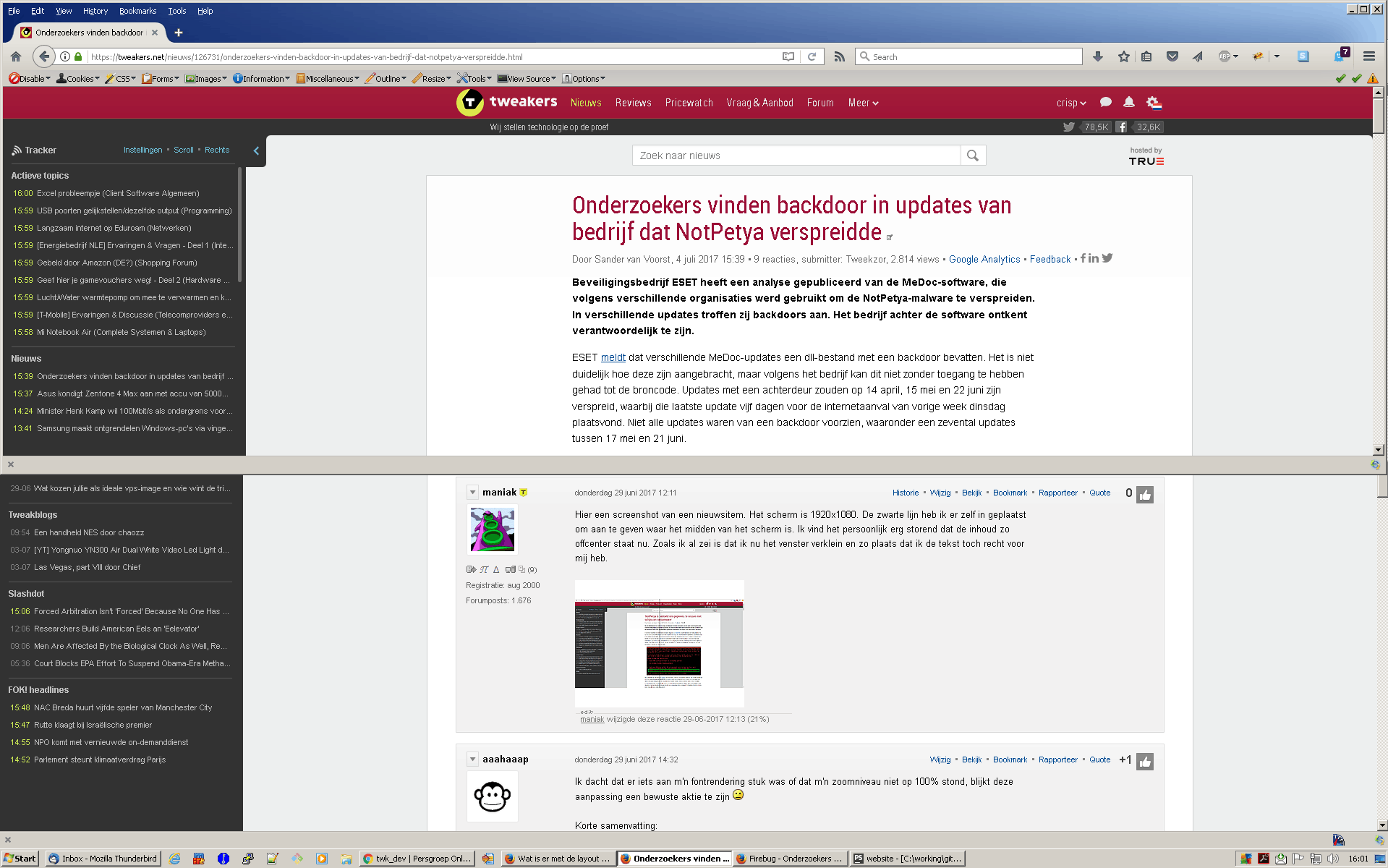Click the Twitter follower count icon
The width and height of the screenshot is (1388, 868).
(1068, 127)
